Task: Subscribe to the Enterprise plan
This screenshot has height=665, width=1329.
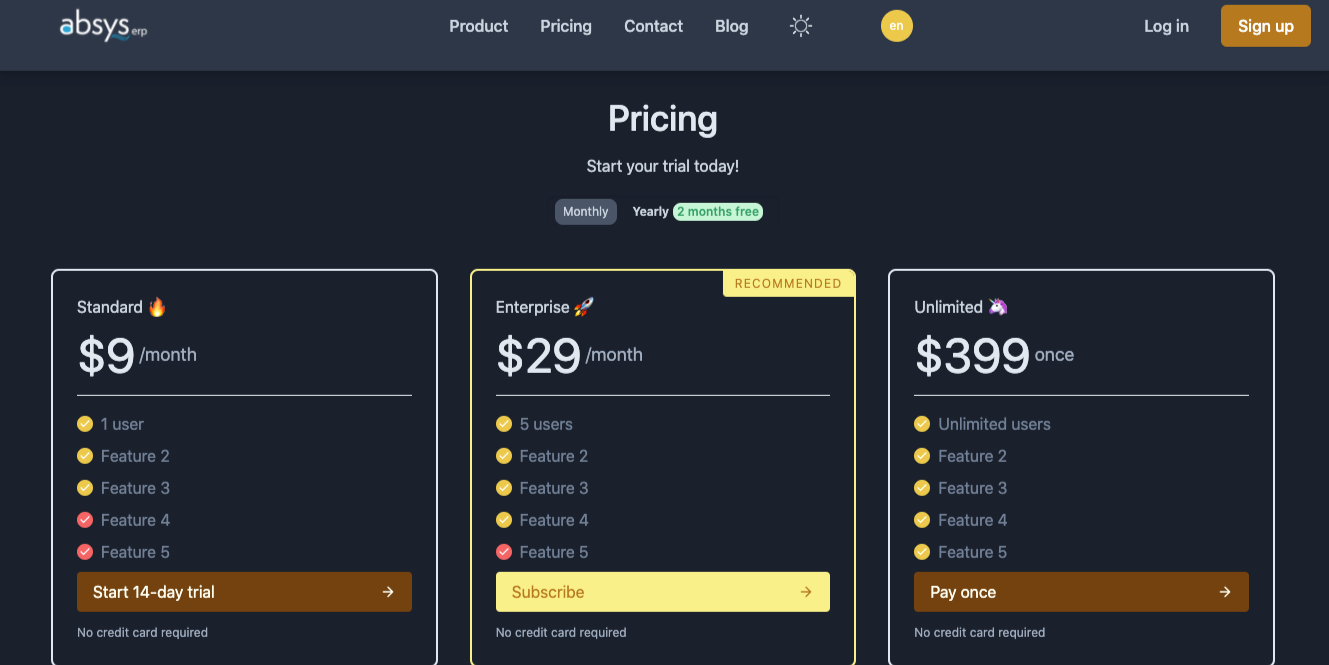Action: (662, 591)
